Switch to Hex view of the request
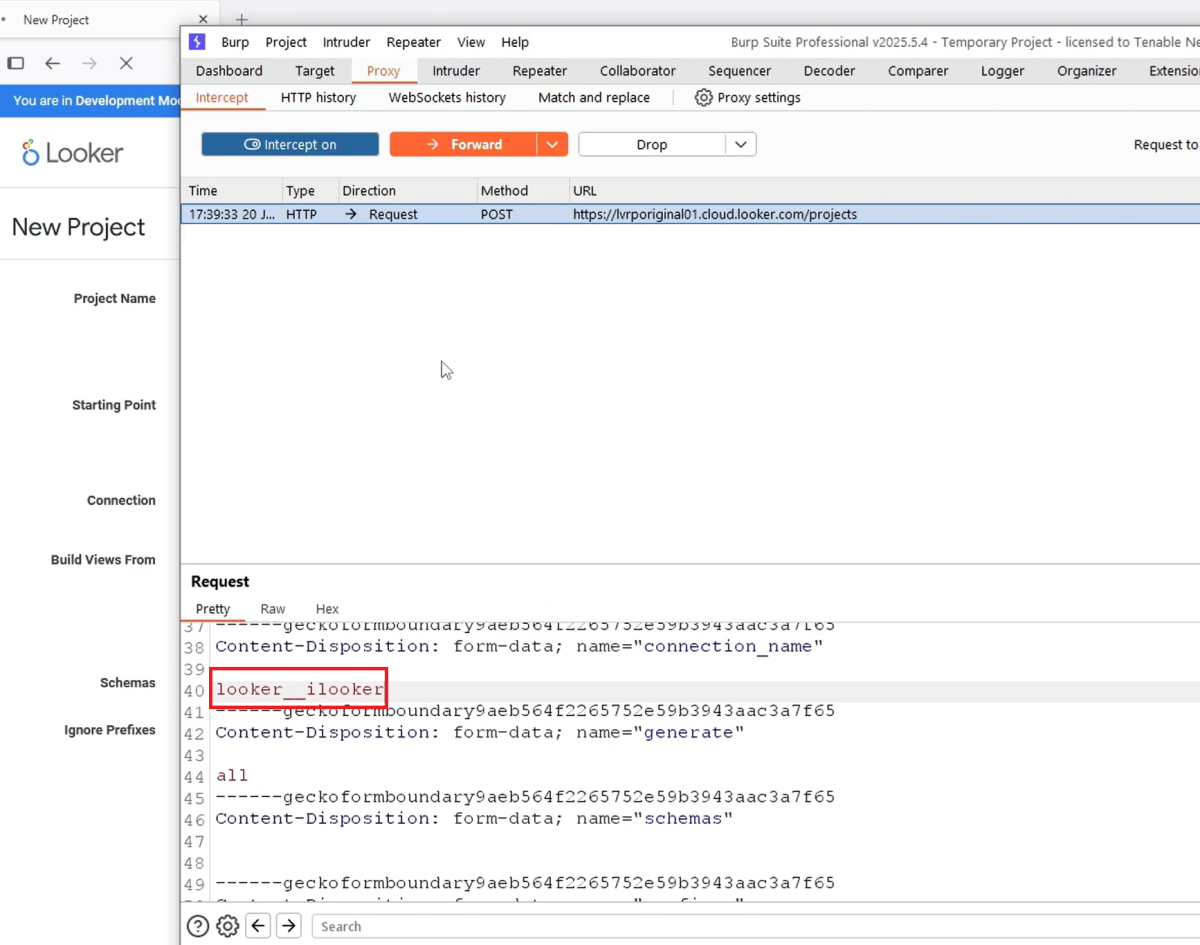The height and width of the screenshot is (945, 1200). coord(326,608)
